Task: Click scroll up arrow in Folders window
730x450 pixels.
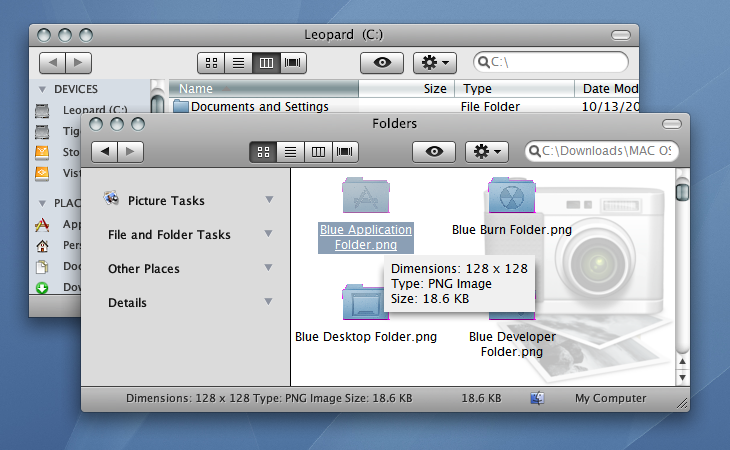Action: (682, 362)
